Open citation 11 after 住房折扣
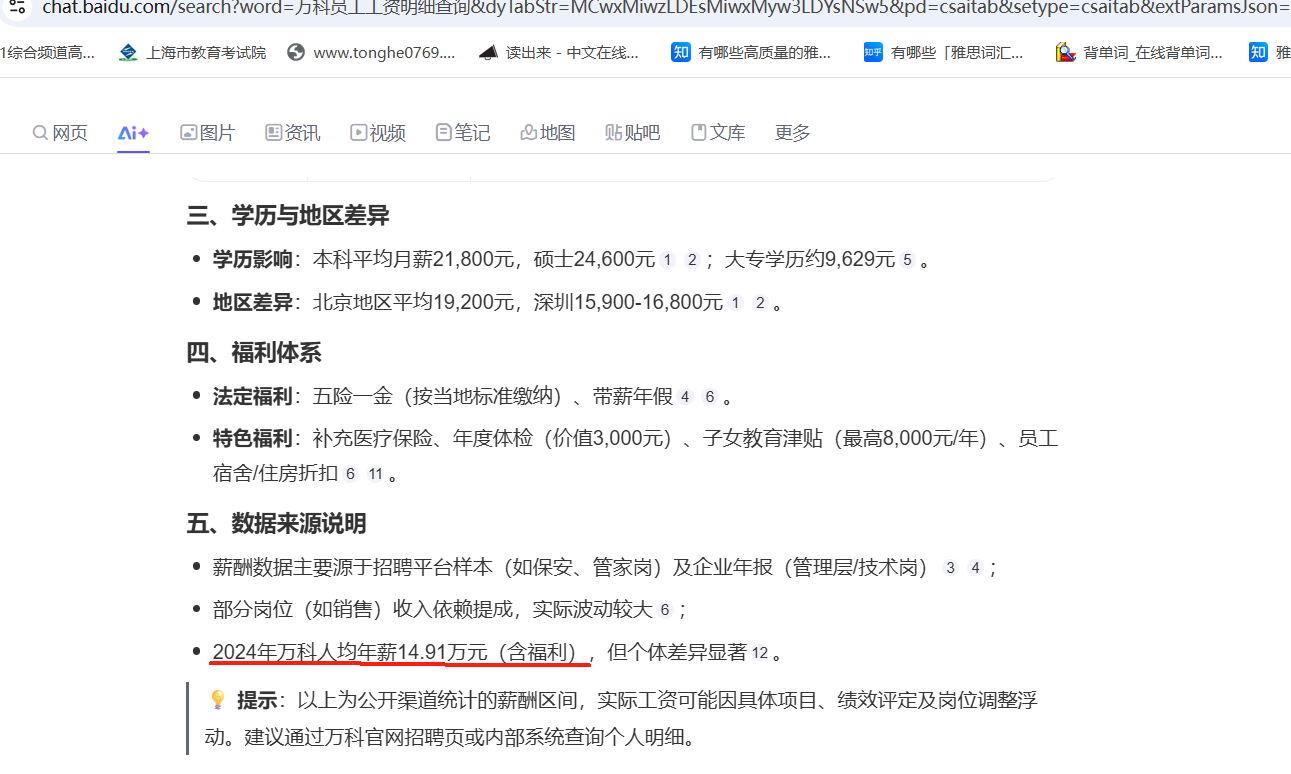This screenshot has height=774, width=1291. [375, 474]
